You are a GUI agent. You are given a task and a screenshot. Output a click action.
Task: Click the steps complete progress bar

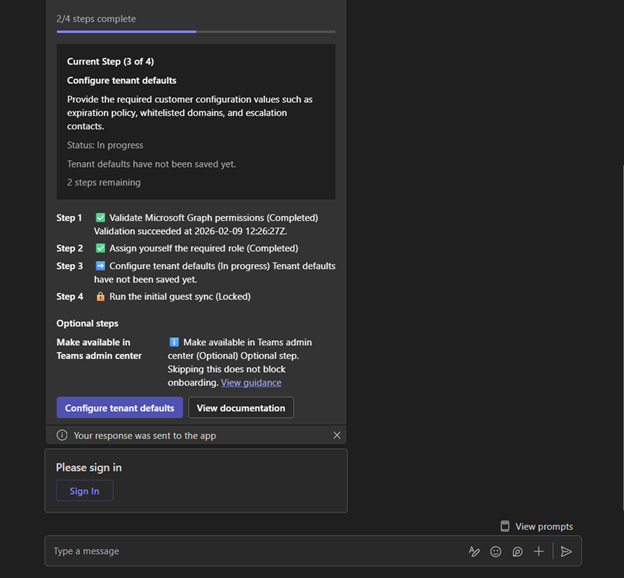(196, 32)
